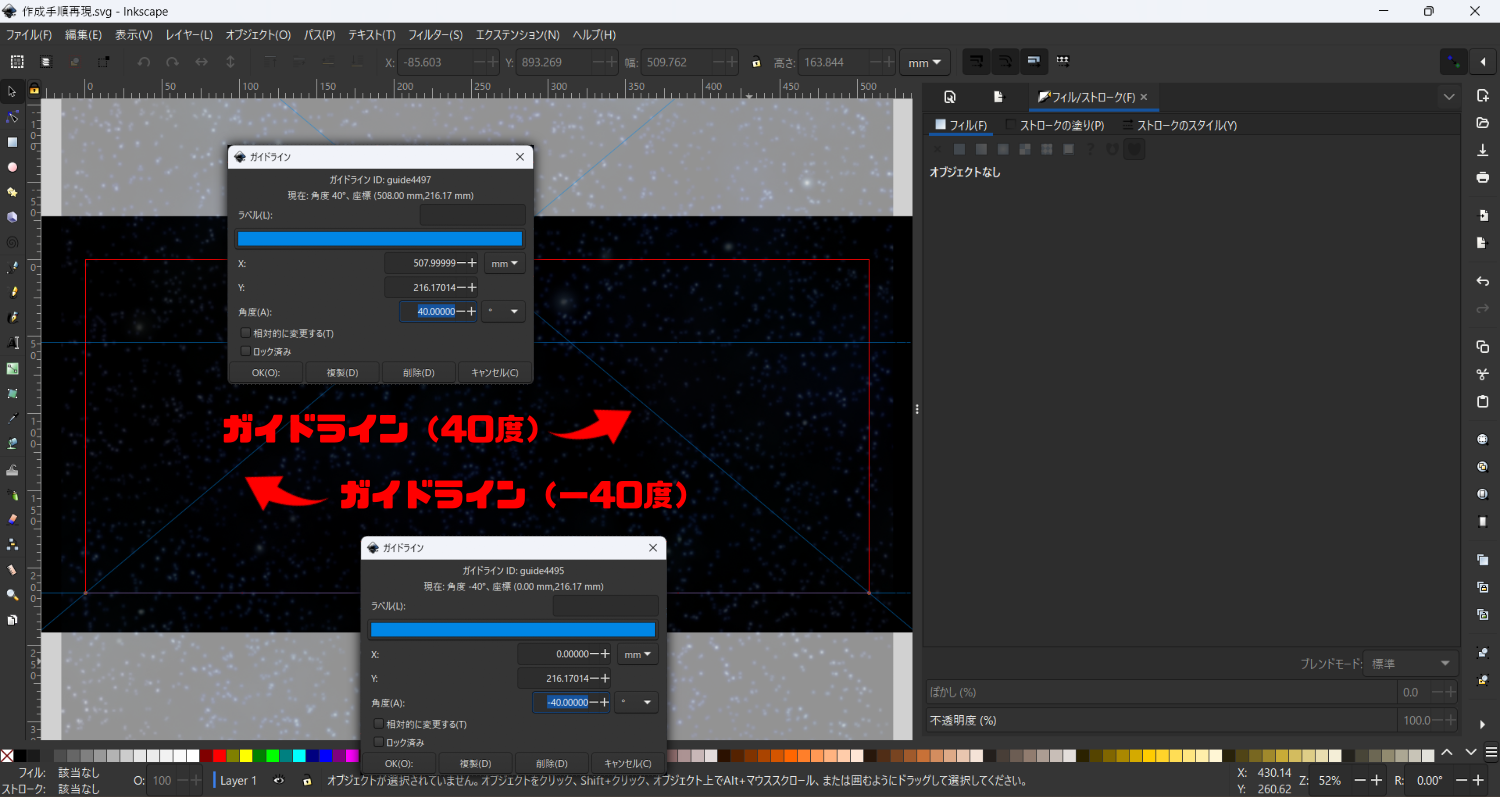Open angle unit dropdown in guide4495 dialog
Image resolution: width=1500 pixels, height=797 pixels.
point(637,702)
